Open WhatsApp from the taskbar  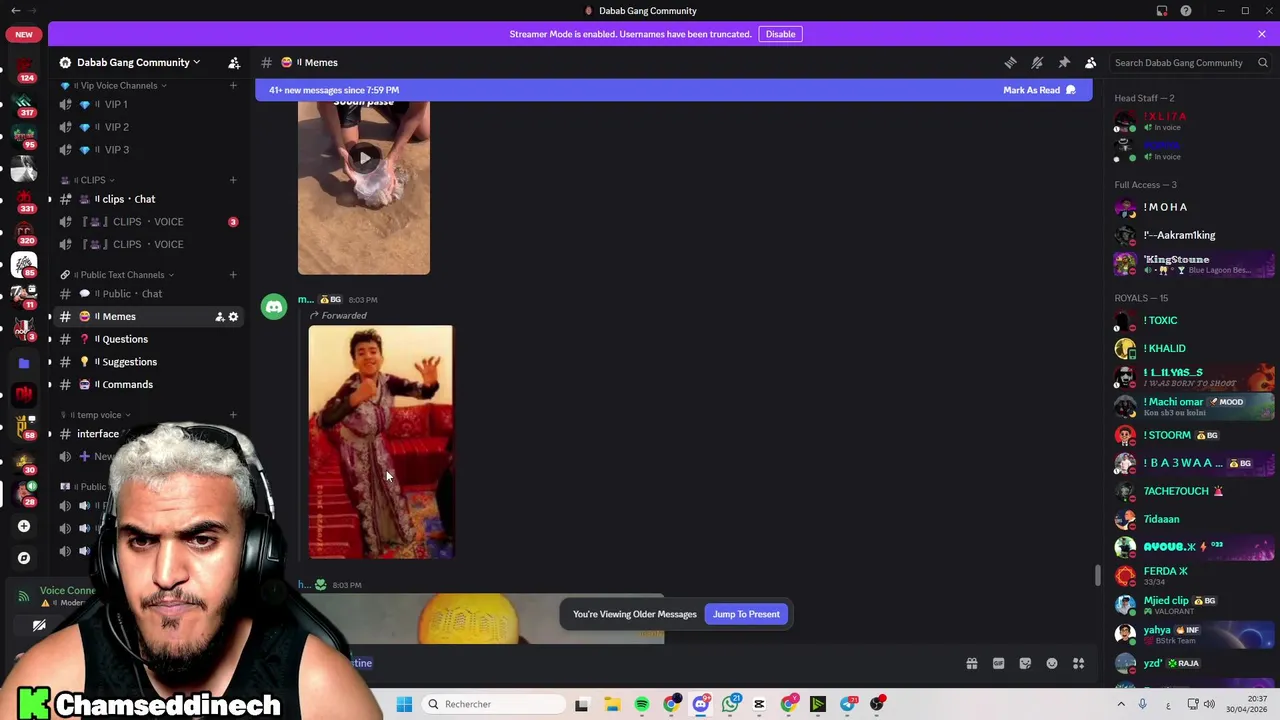pyautogui.click(x=730, y=704)
